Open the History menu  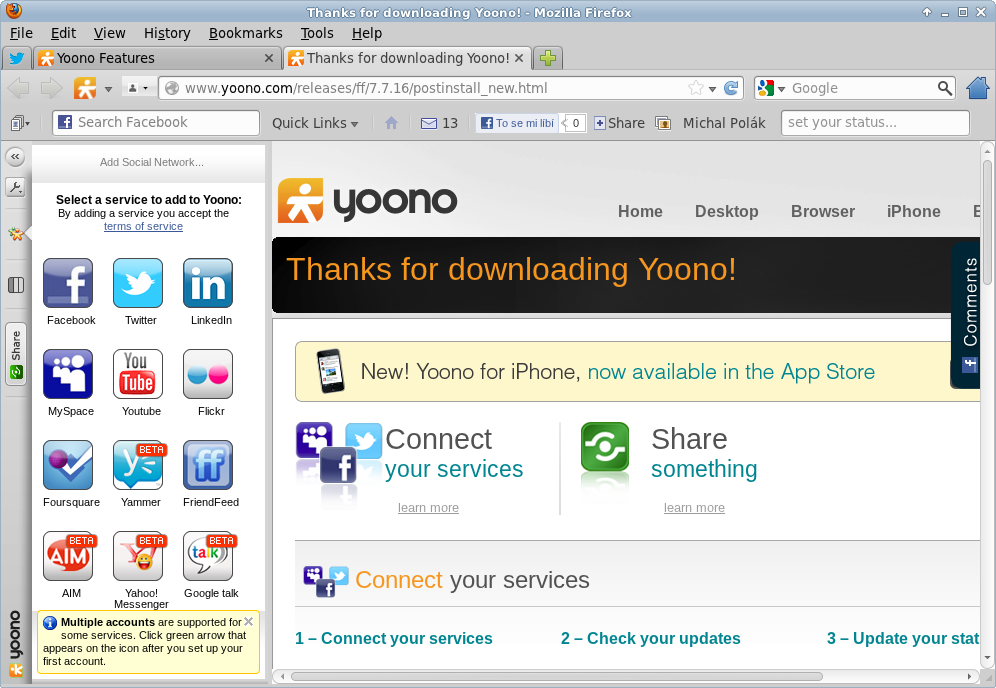click(x=167, y=33)
